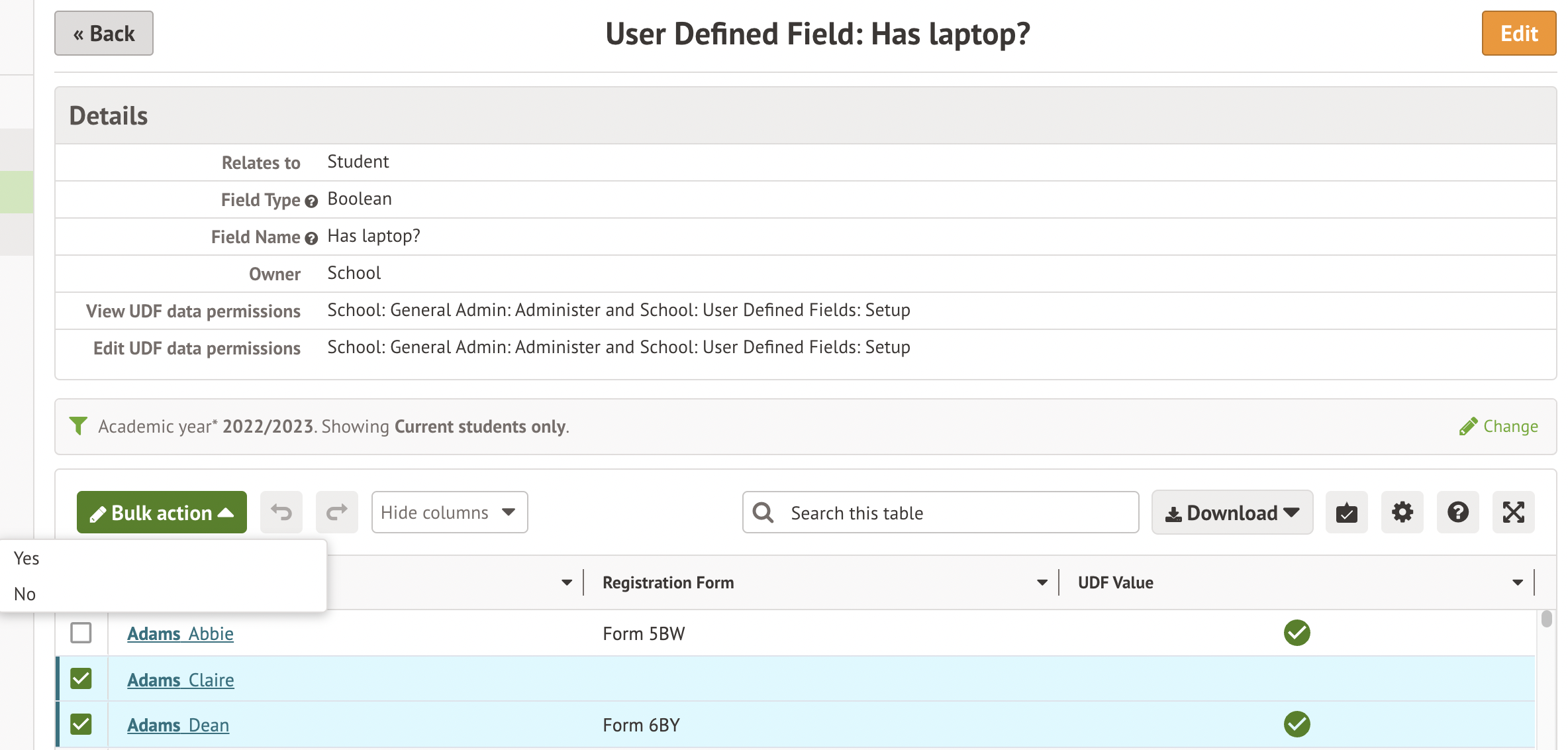The width and height of the screenshot is (1568, 750).
Task: Click the Field Name help icon
Action: click(x=311, y=239)
